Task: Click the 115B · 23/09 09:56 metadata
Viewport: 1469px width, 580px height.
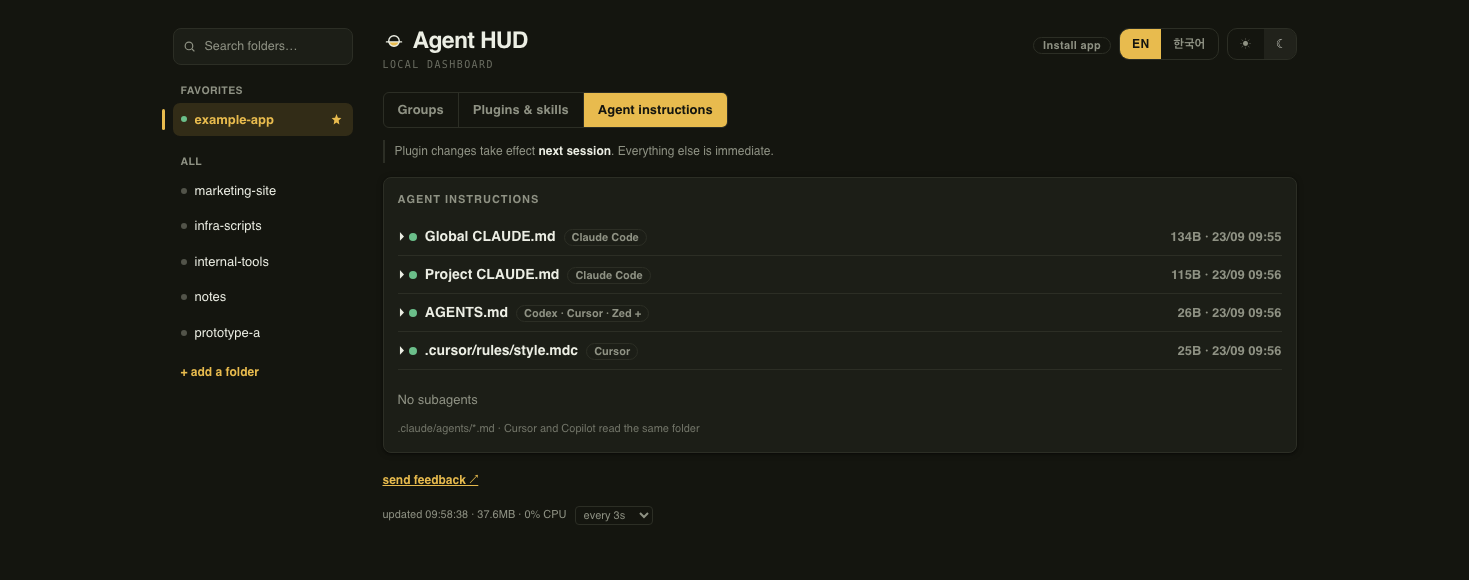Action: click(1226, 275)
